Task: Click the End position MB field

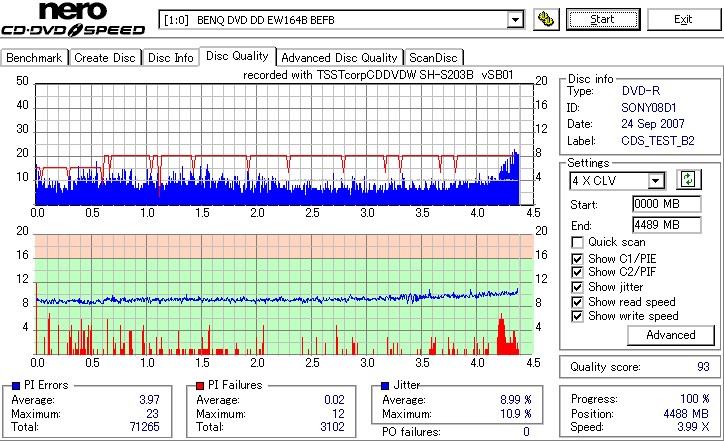Action: coord(666,225)
